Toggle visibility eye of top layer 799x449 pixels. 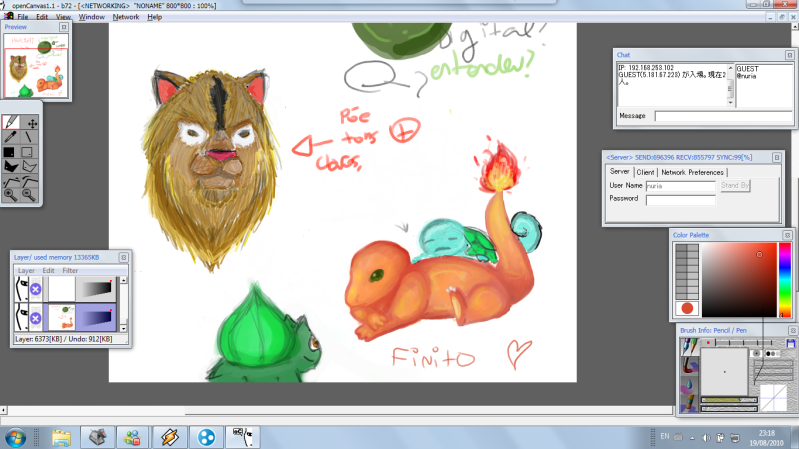click(x=21, y=289)
